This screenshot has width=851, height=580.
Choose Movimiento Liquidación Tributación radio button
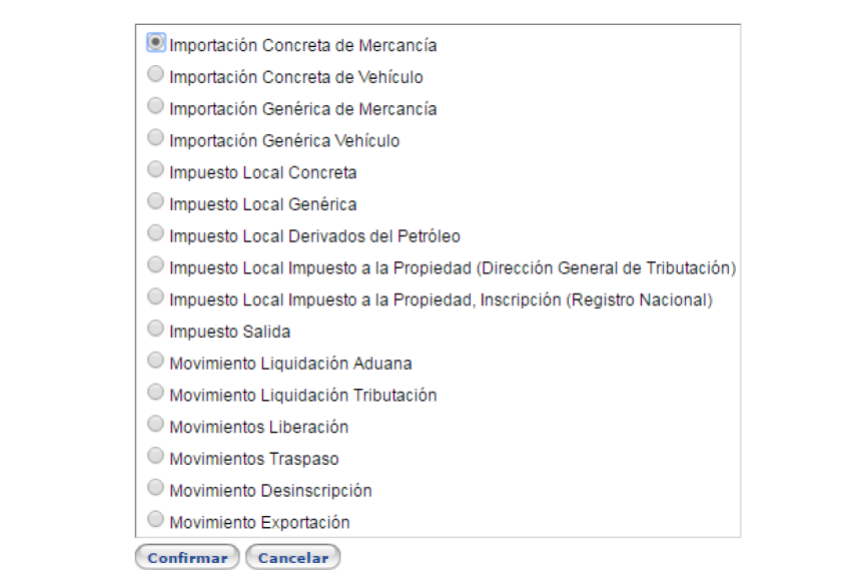pyautogui.click(x=154, y=392)
